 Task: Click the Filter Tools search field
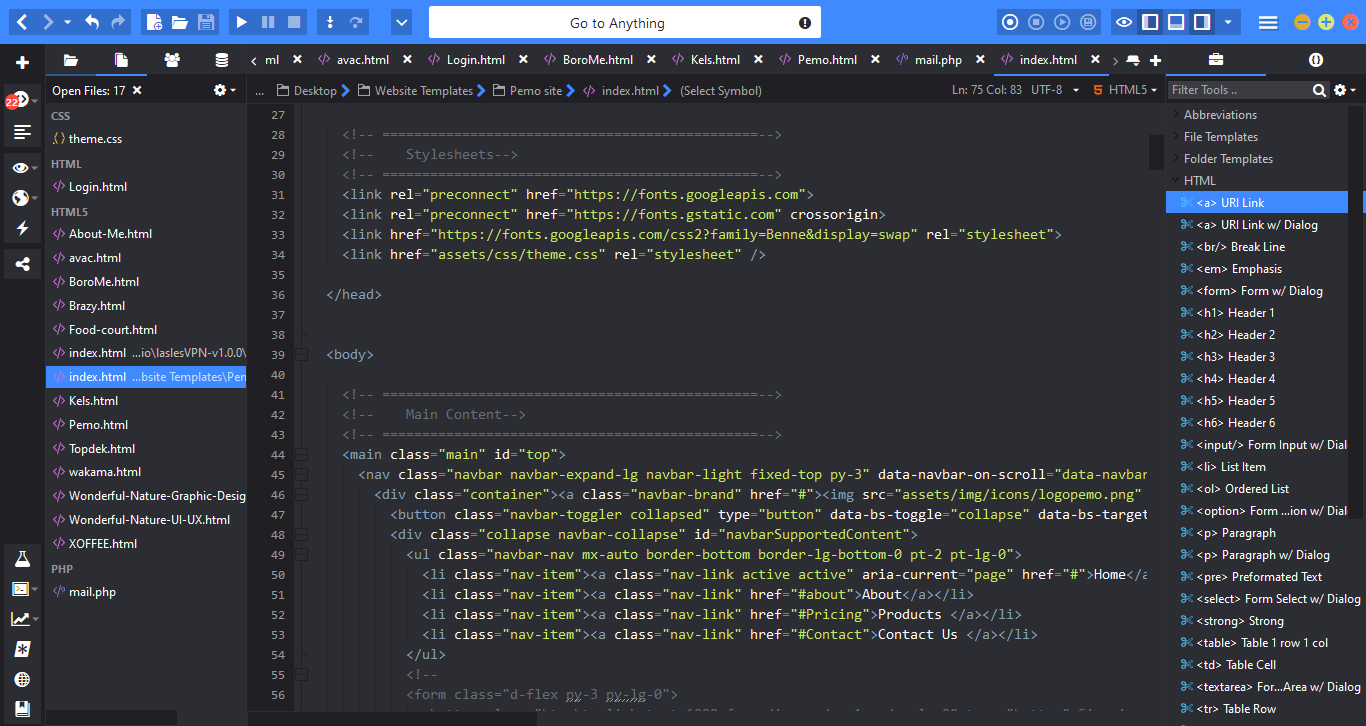[1240, 90]
